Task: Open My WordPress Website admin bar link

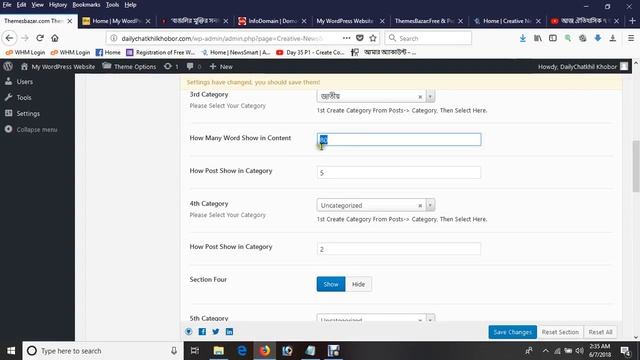Action: point(58,66)
